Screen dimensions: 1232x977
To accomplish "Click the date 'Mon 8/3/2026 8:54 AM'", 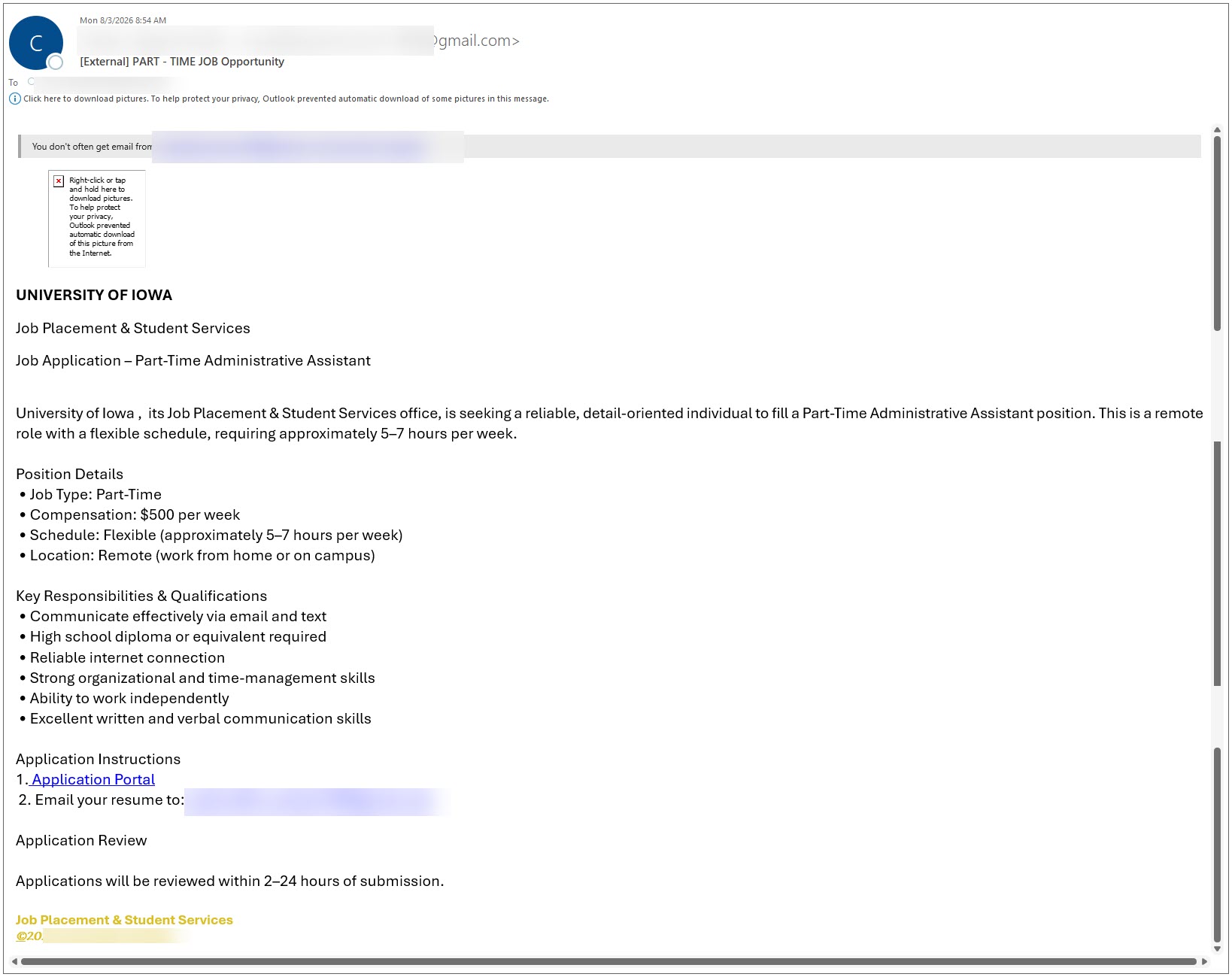I will (x=123, y=20).
